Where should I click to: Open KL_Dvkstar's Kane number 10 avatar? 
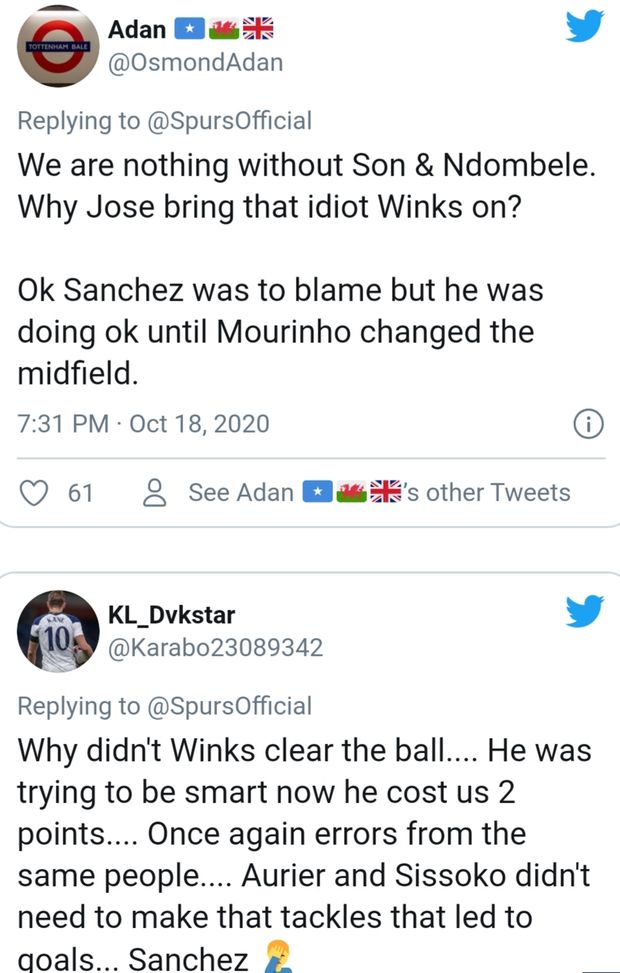click(57, 630)
